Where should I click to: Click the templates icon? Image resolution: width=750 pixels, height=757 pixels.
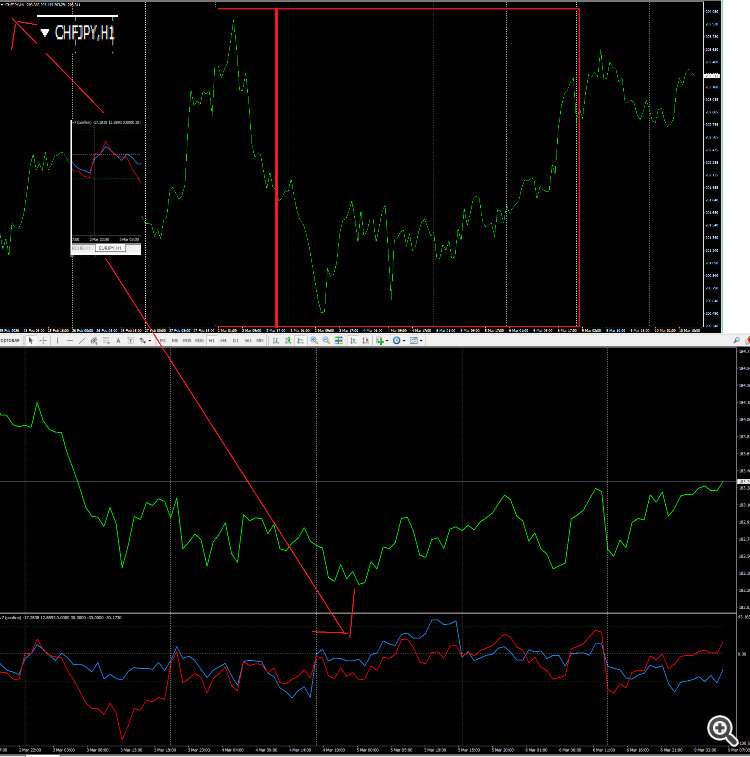414,340
